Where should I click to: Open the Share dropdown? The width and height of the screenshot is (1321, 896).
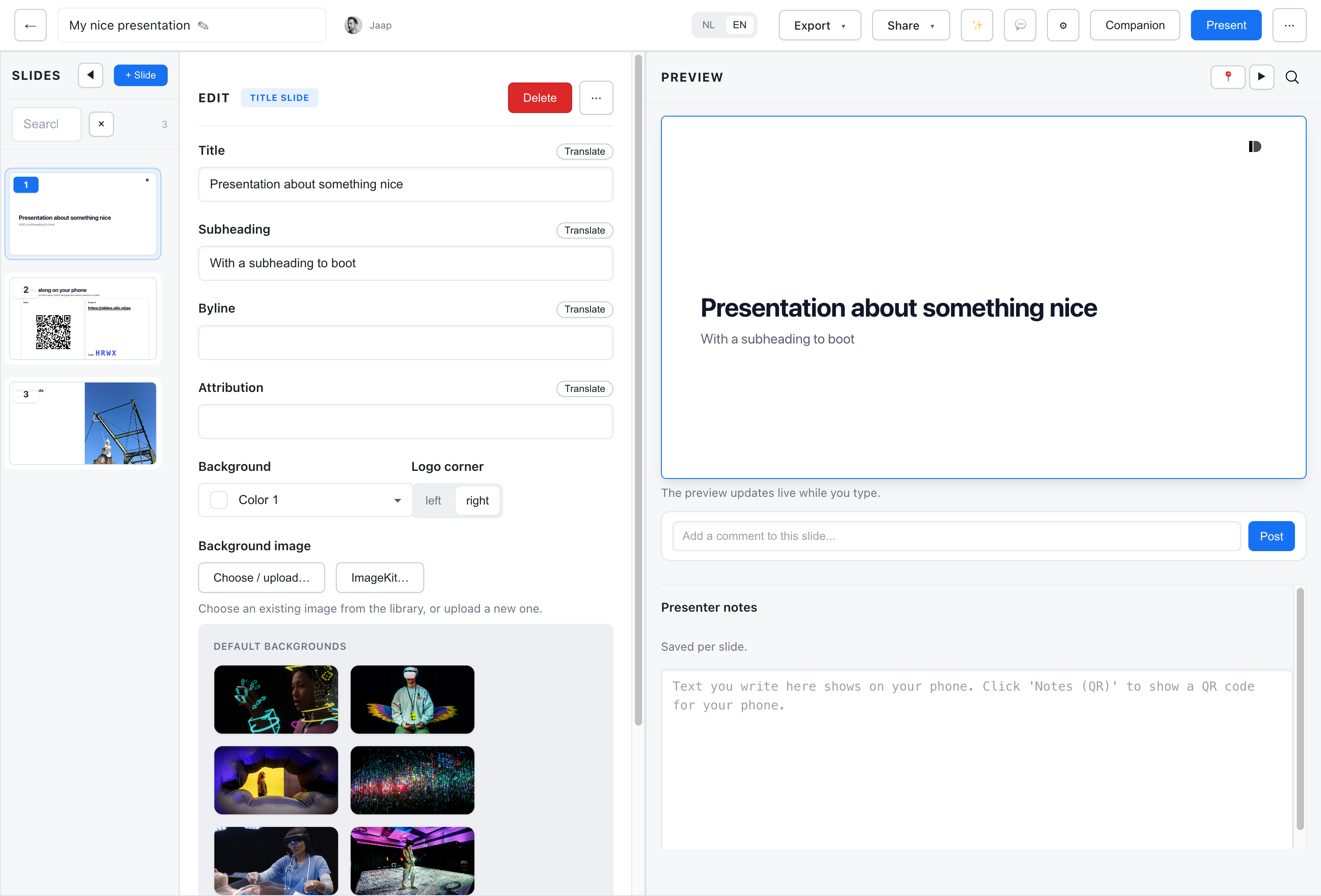pos(911,26)
